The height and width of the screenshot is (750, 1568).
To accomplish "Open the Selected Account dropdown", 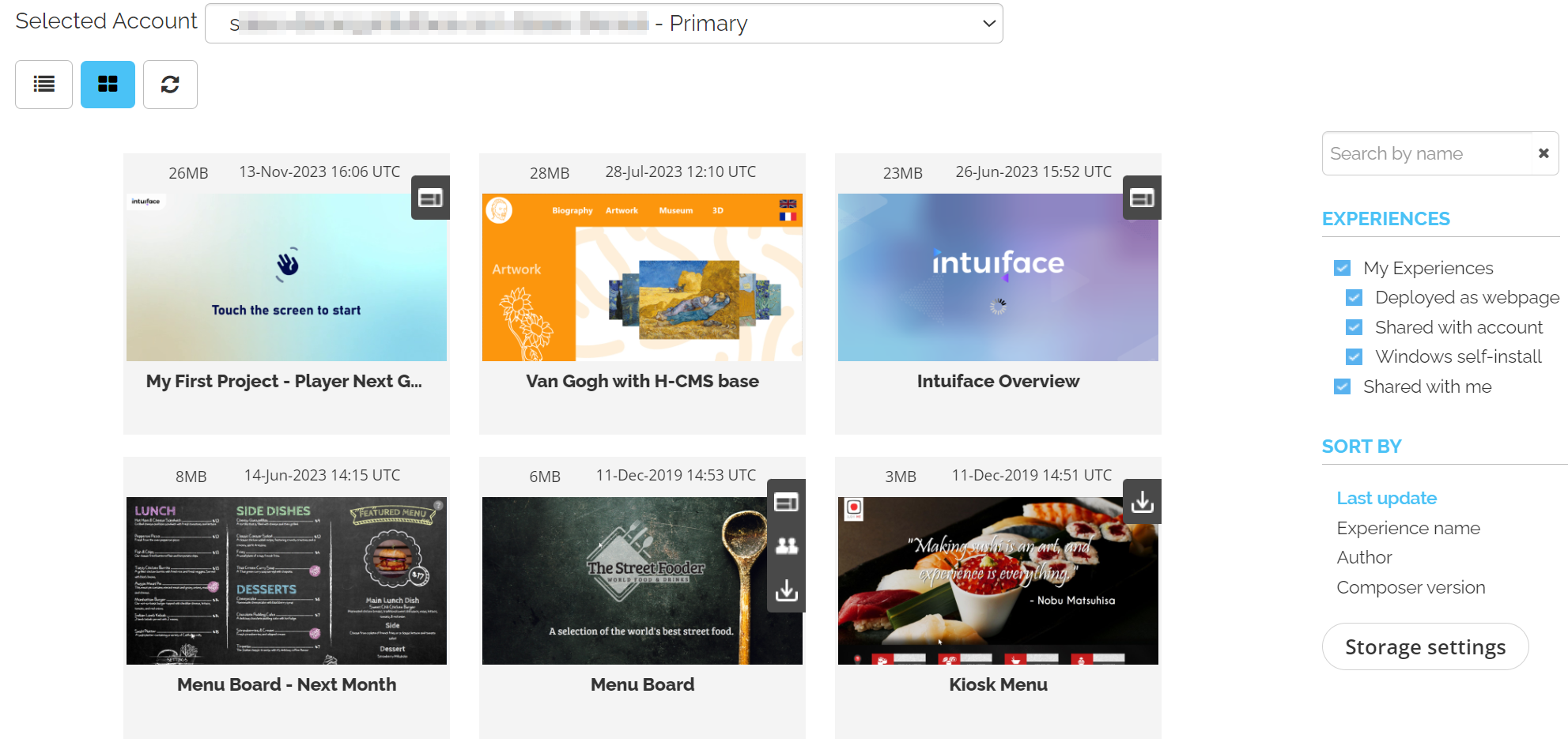I will pyautogui.click(x=603, y=24).
